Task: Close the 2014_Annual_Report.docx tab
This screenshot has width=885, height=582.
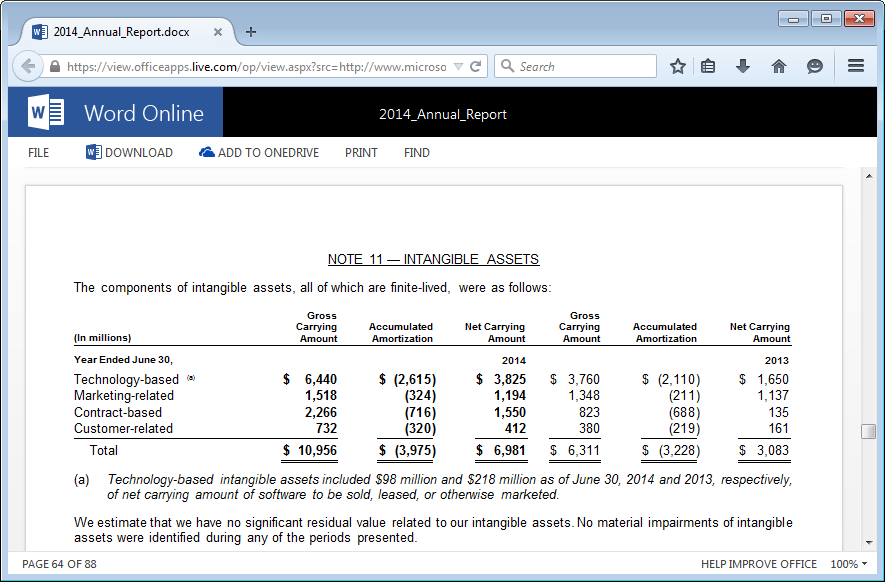Action: 217,32
